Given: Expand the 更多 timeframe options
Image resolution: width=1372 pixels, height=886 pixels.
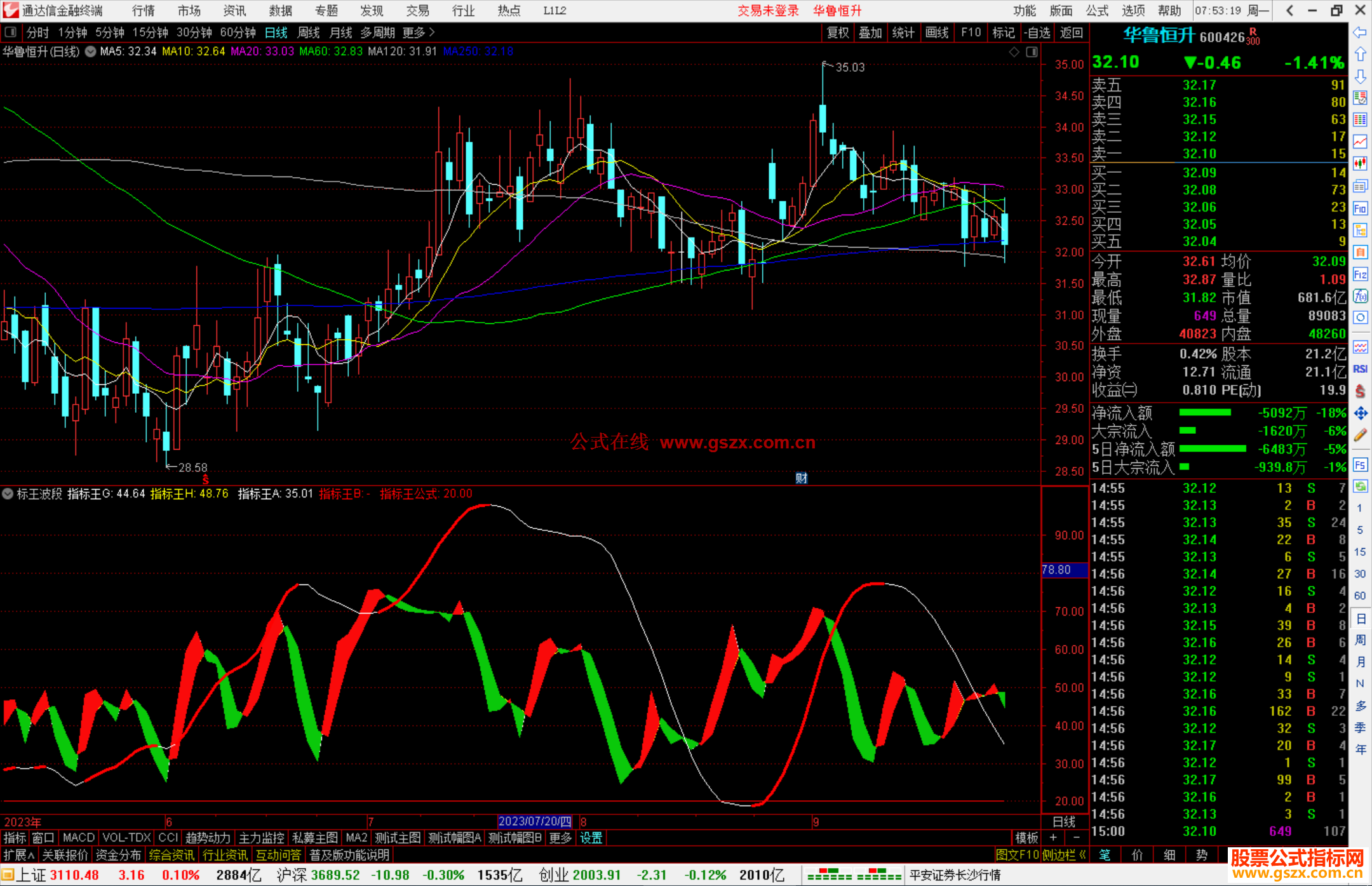Looking at the screenshot, I should click(419, 32).
